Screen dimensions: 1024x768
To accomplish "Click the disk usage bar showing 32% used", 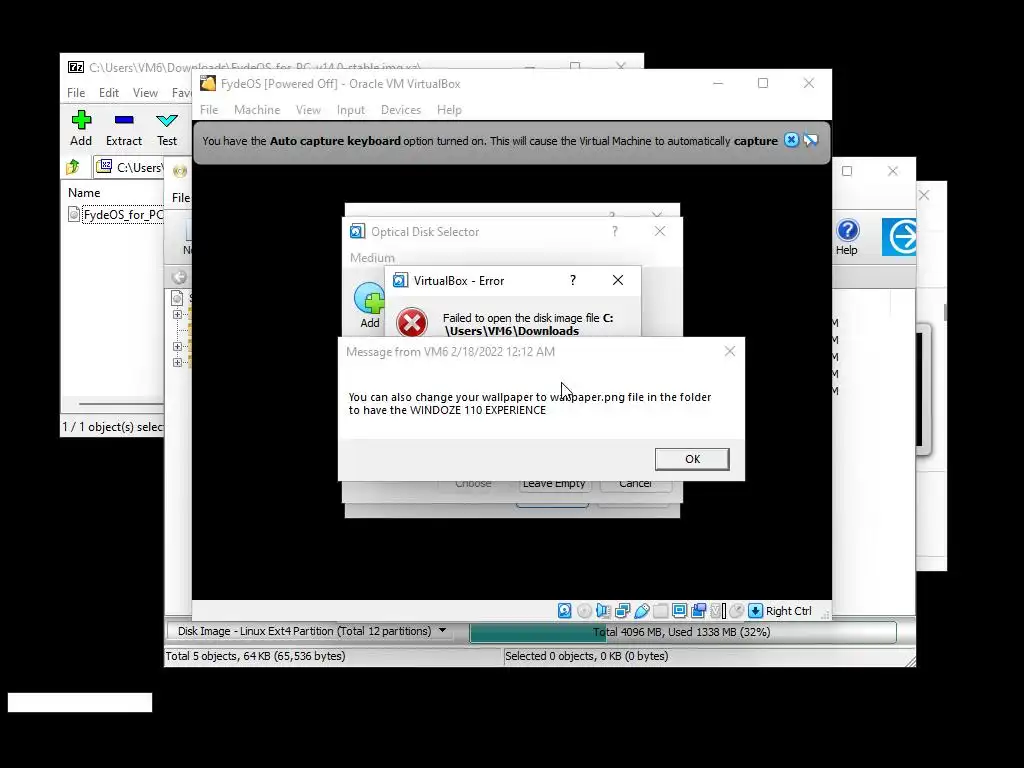I will (682, 632).
